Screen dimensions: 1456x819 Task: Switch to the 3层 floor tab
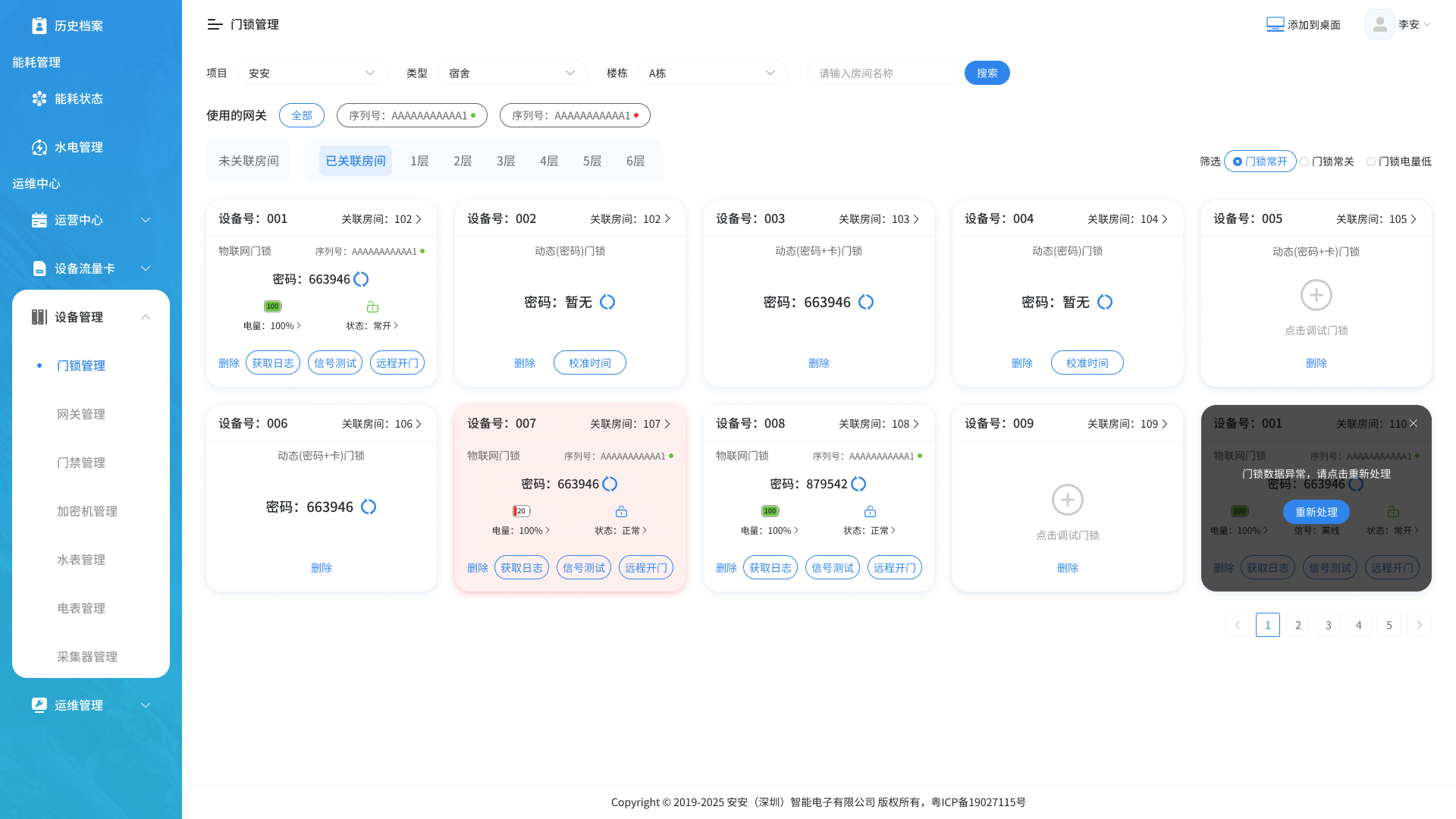coord(506,161)
